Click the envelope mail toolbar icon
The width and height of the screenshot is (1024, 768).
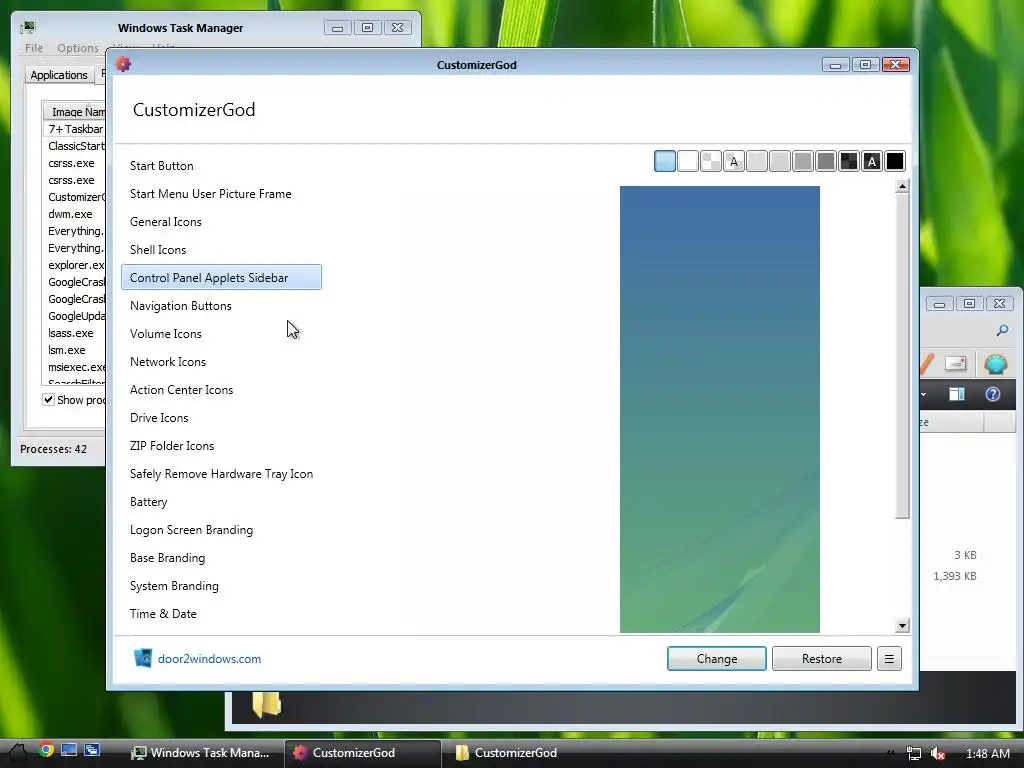(x=955, y=363)
